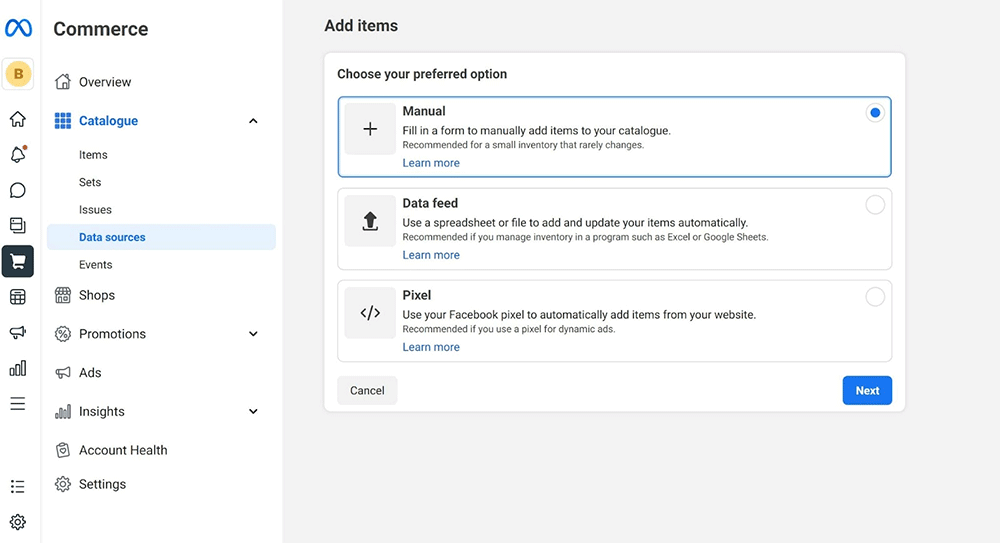Open the Home icon in left rail
This screenshot has height=543, width=1000.
(18, 120)
